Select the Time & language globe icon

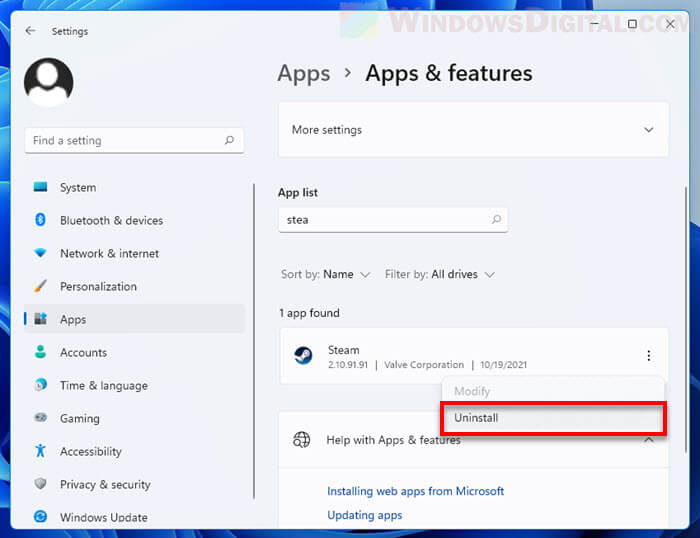[x=40, y=384]
